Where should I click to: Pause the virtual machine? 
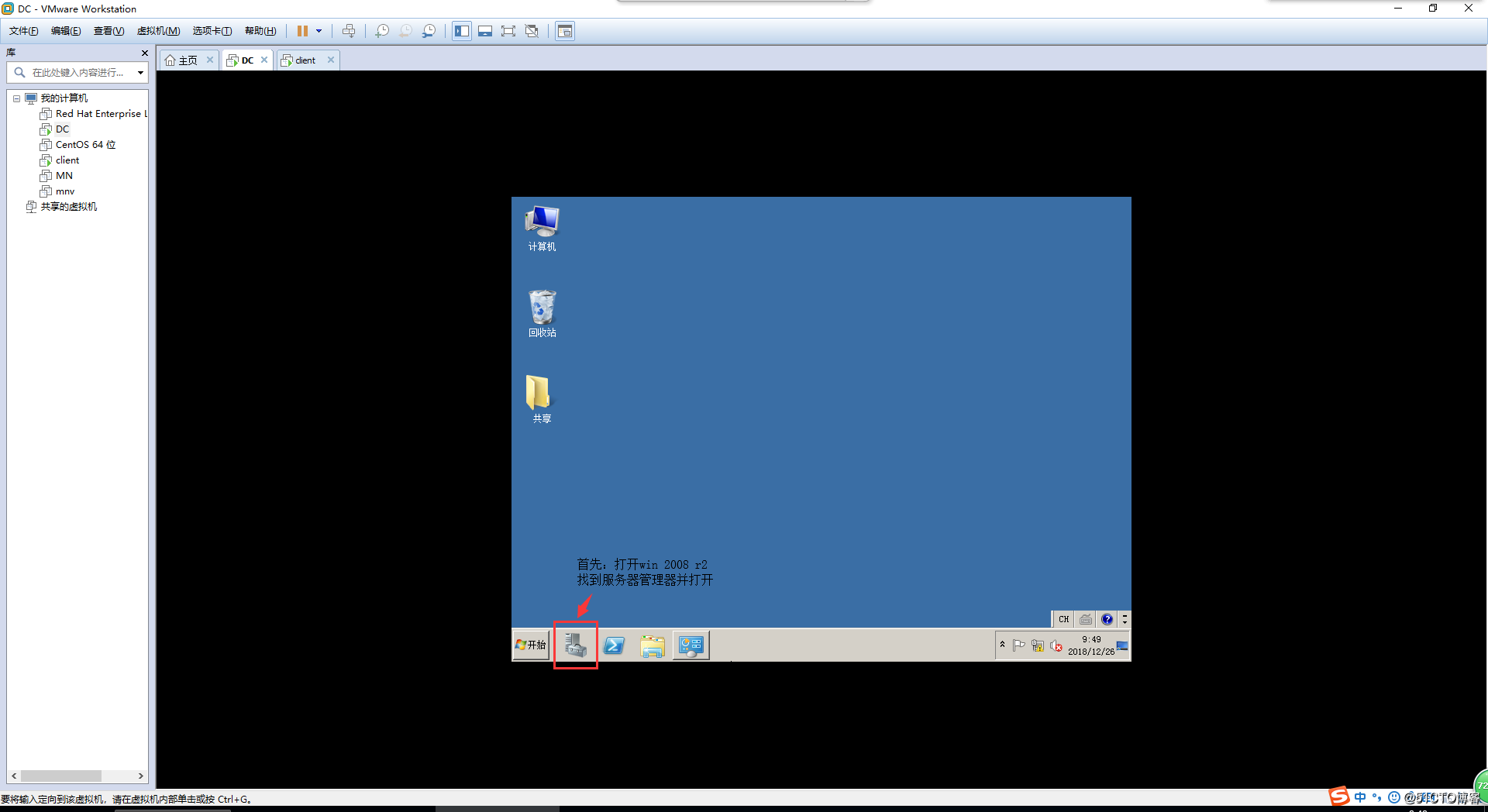302,31
